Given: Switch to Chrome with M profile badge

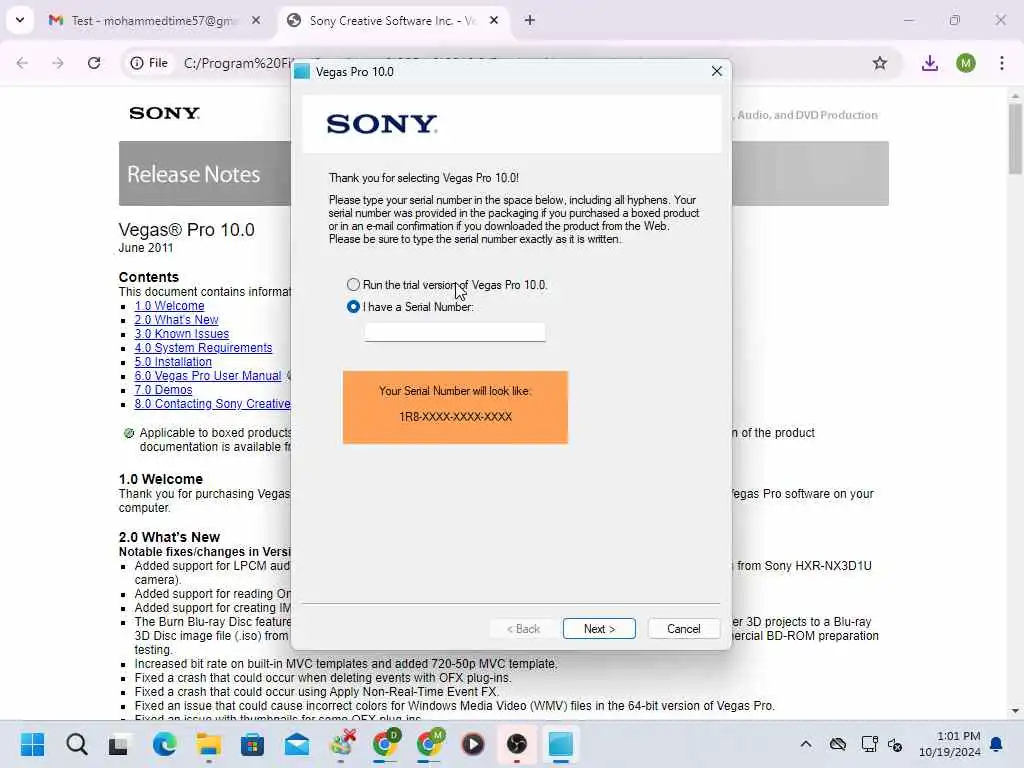Looking at the screenshot, I should click(x=430, y=744).
